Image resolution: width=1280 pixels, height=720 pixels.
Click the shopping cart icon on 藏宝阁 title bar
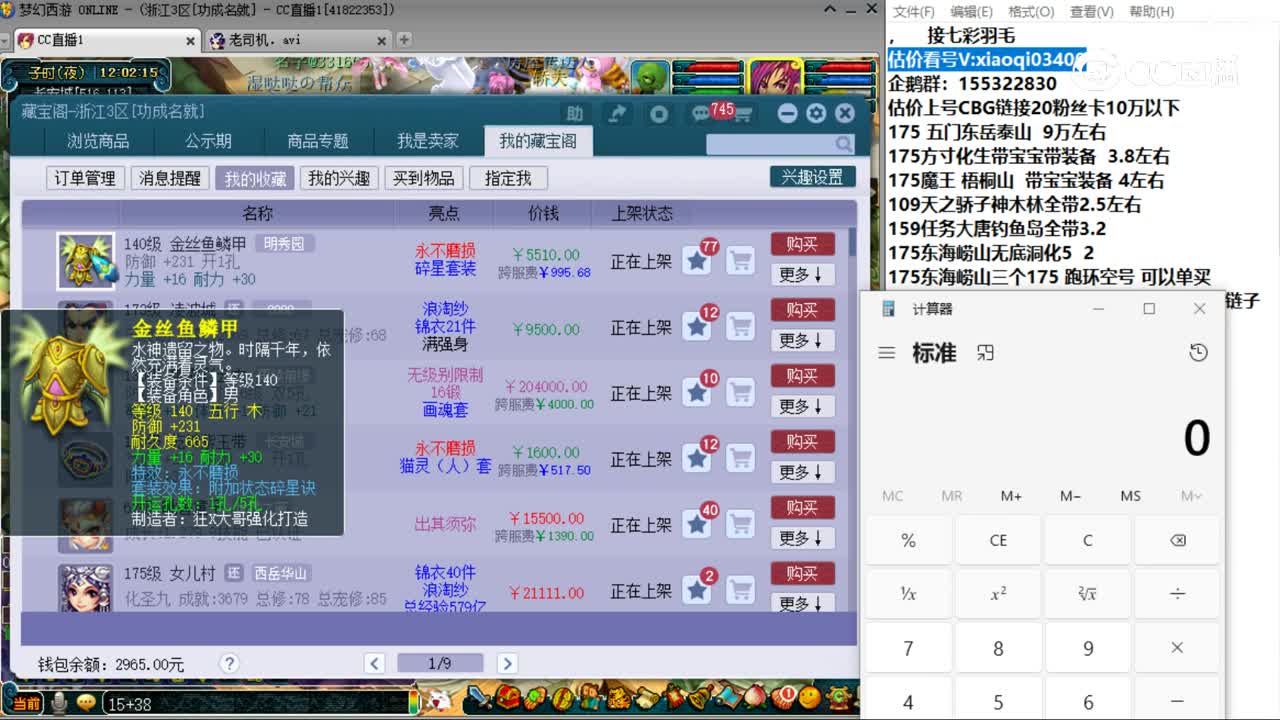[x=744, y=113]
